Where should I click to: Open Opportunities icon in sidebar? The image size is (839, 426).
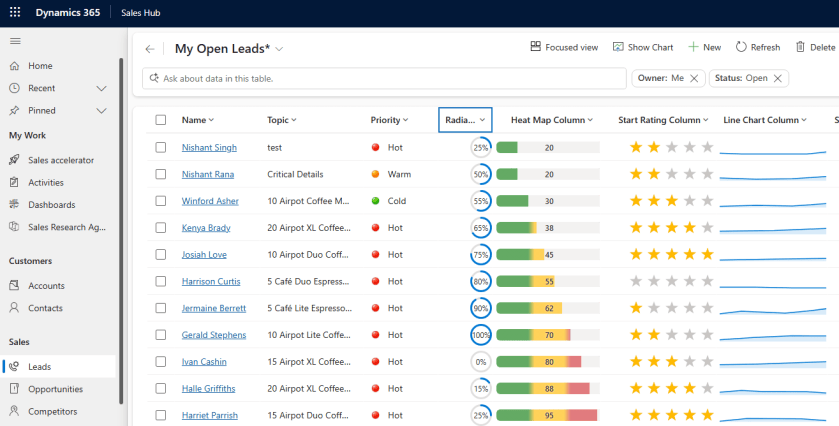click(14, 389)
